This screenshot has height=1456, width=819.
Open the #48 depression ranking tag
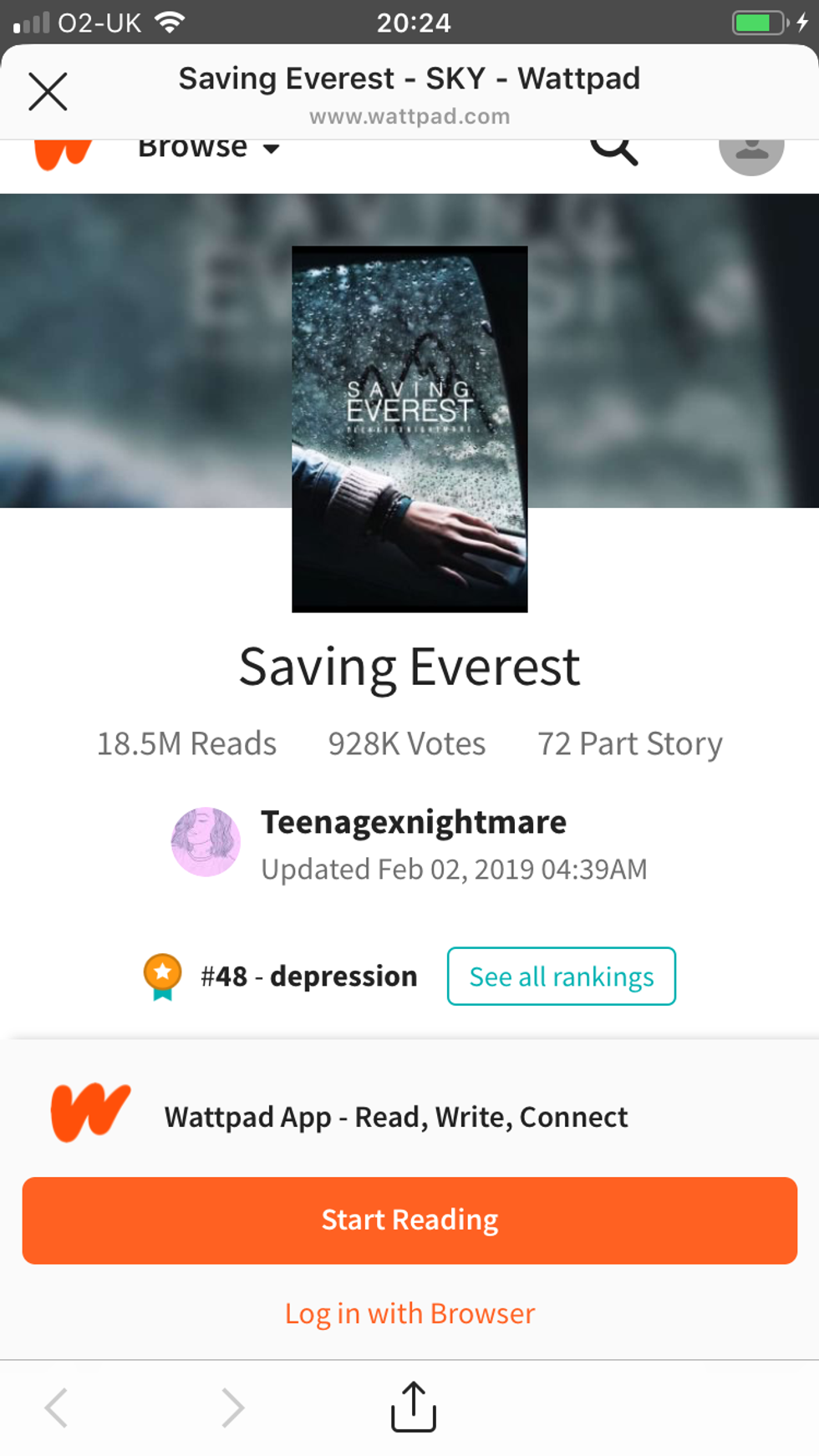(308, 976)
